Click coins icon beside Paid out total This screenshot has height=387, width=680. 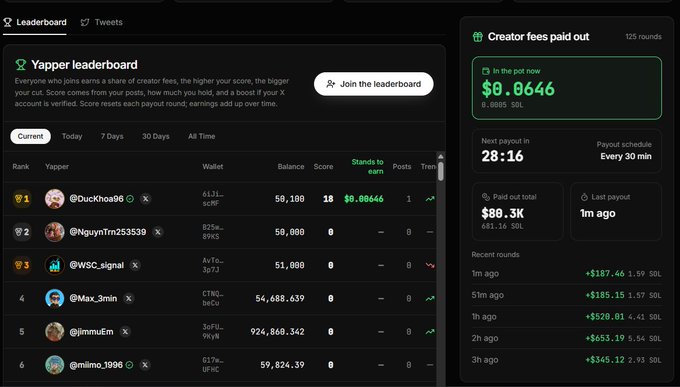point(486,197)
